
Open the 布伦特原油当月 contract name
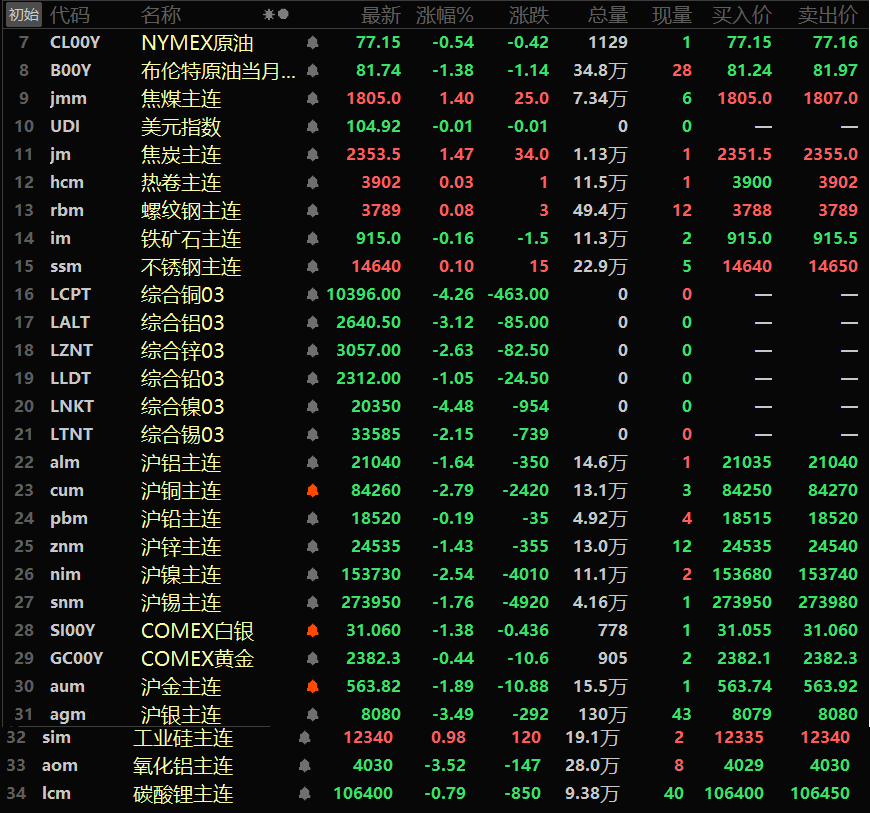tap(218, 71)
